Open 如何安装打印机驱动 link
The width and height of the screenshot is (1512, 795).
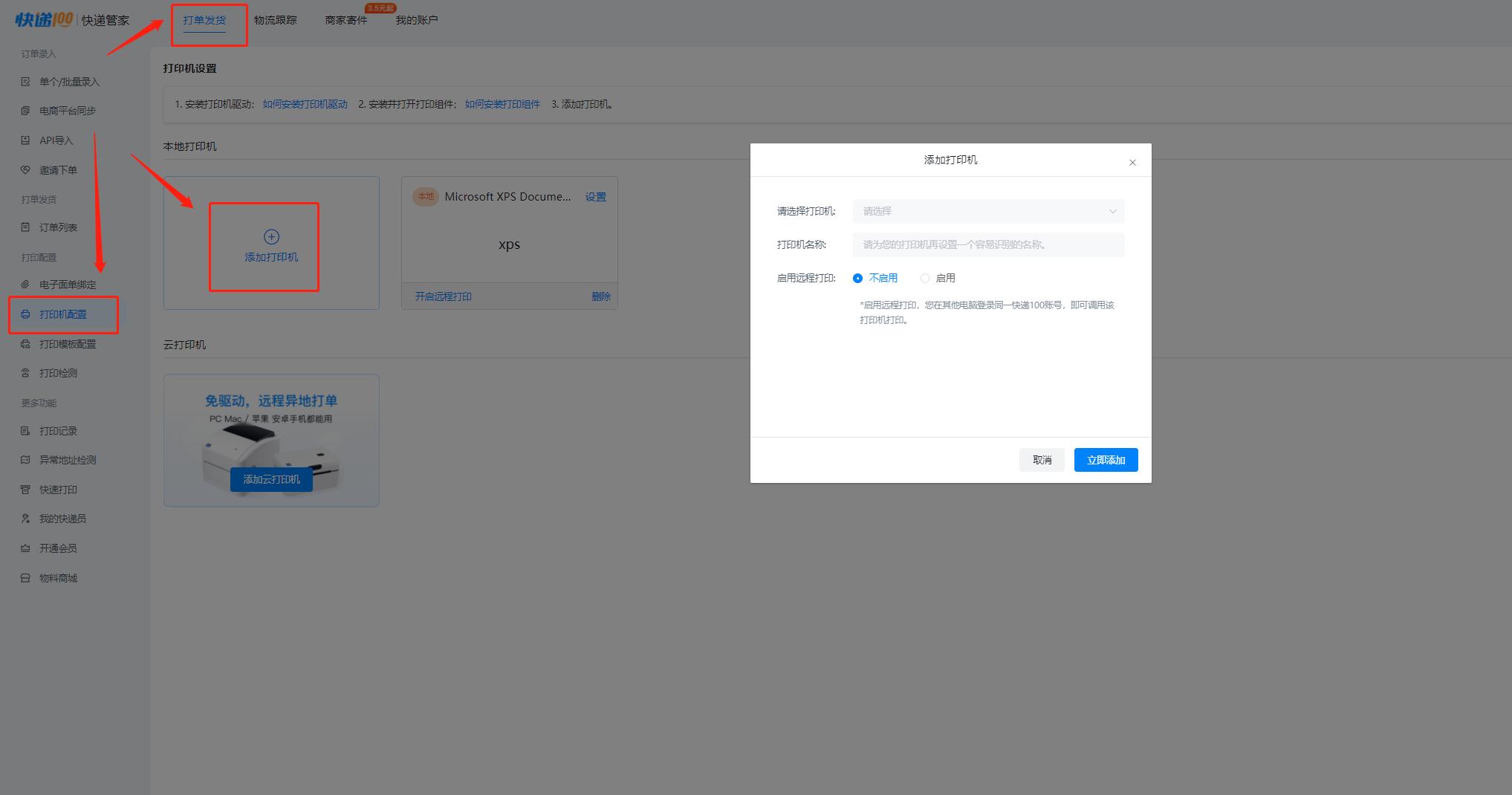[x=305, y=104]
